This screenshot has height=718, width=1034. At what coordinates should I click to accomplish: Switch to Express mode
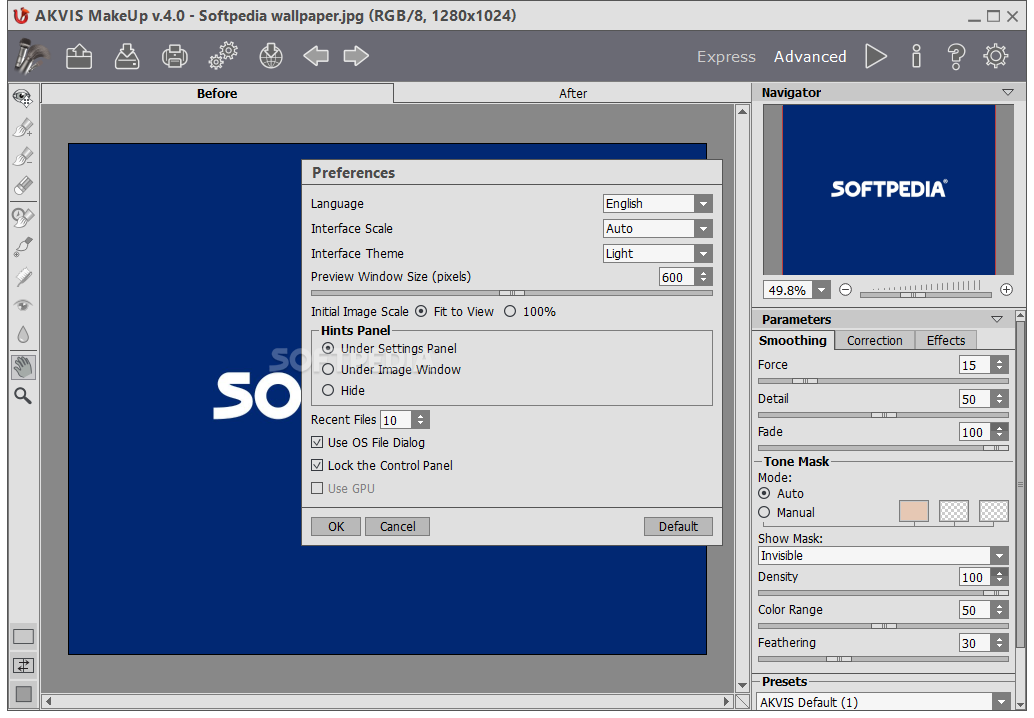click(726, 57)
